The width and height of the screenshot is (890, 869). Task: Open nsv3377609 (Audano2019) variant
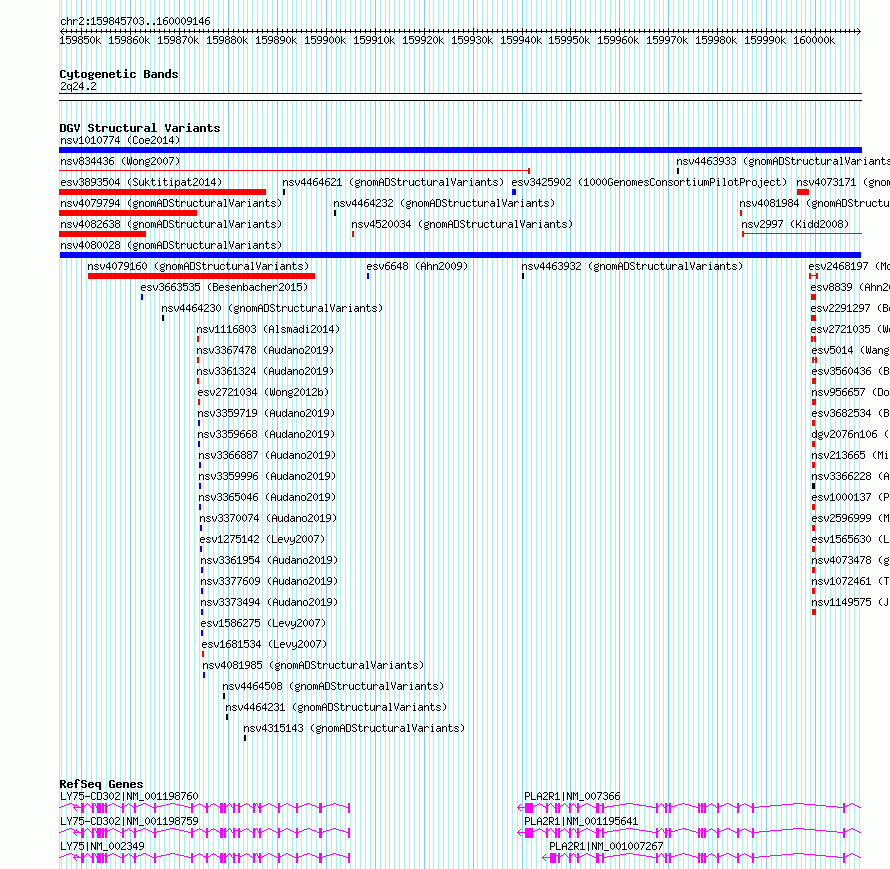269,581
